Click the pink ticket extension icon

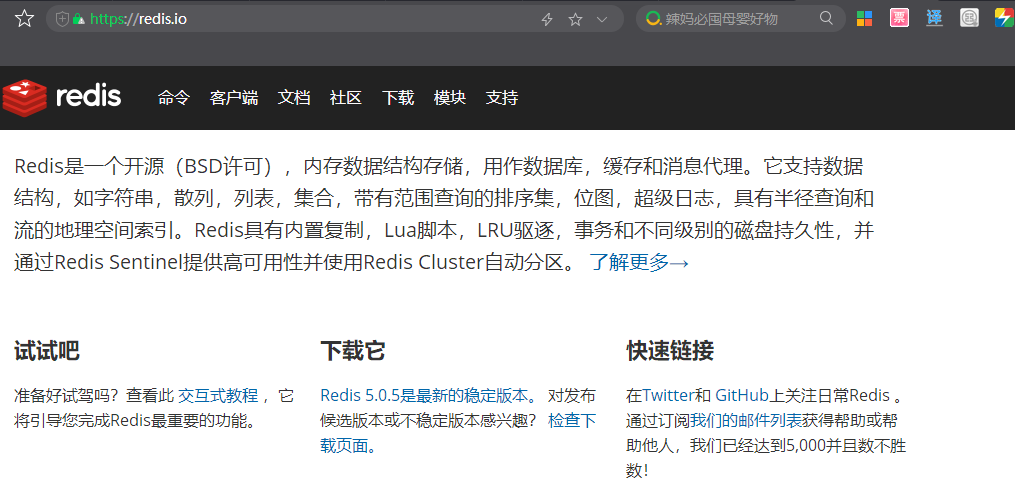(898, 18)
